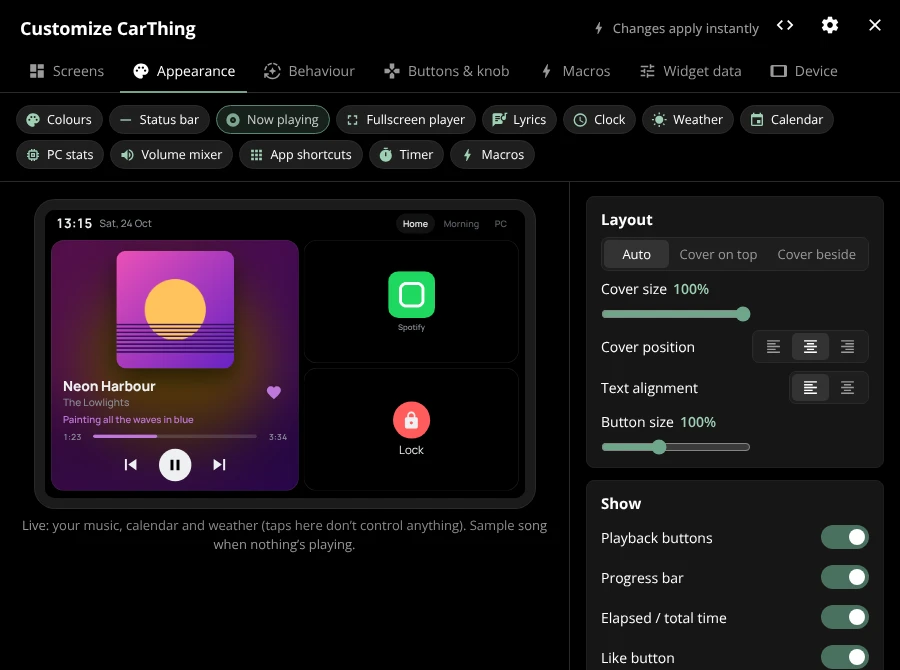
Task: Click the Neon Harbour album cover
Action: coord(175,309)
